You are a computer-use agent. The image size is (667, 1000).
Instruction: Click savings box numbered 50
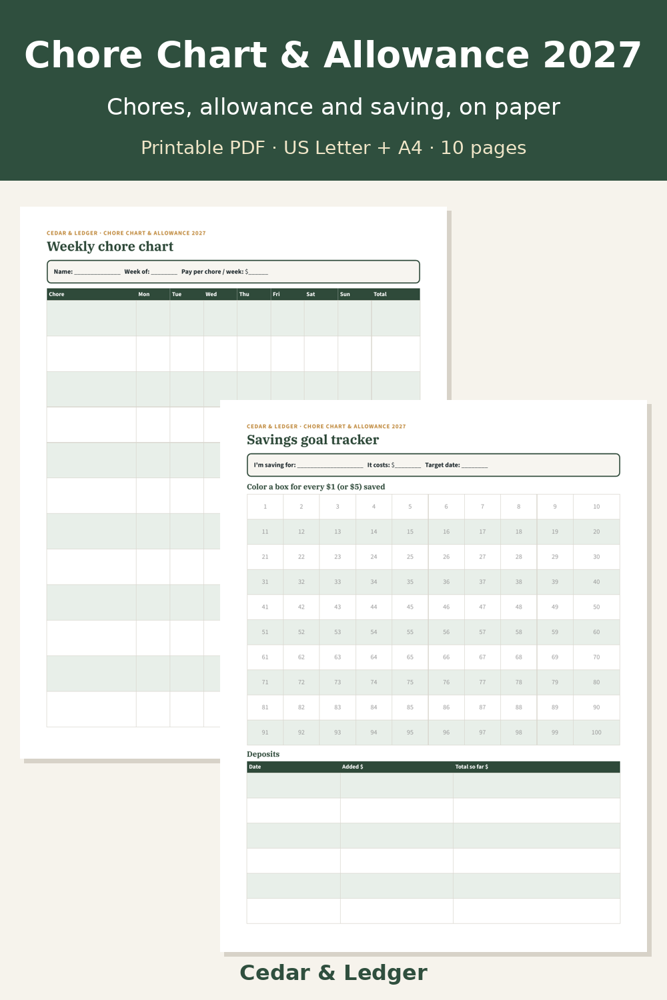(x=596, y=607)
